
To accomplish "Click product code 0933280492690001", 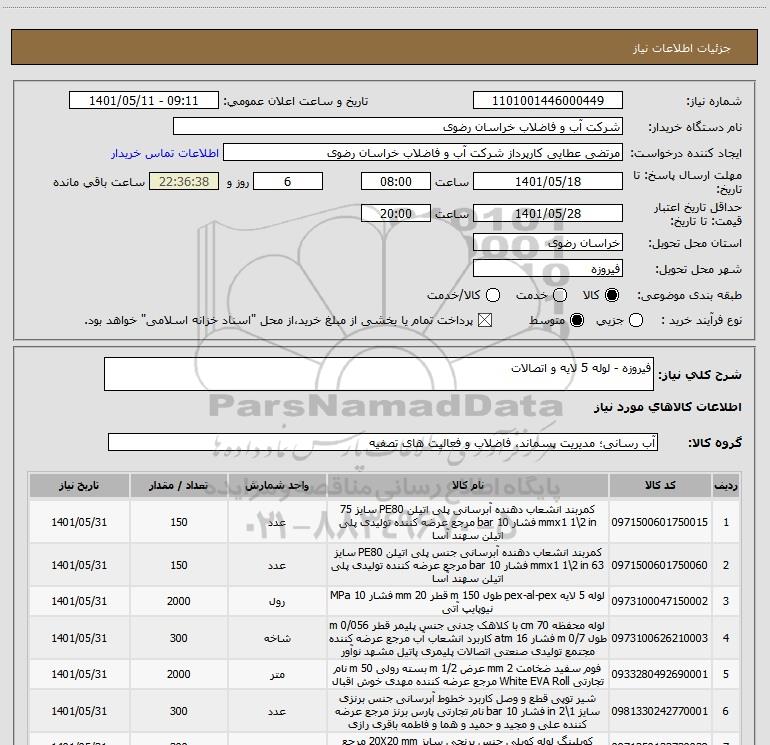I will click(x=660, y=674).
